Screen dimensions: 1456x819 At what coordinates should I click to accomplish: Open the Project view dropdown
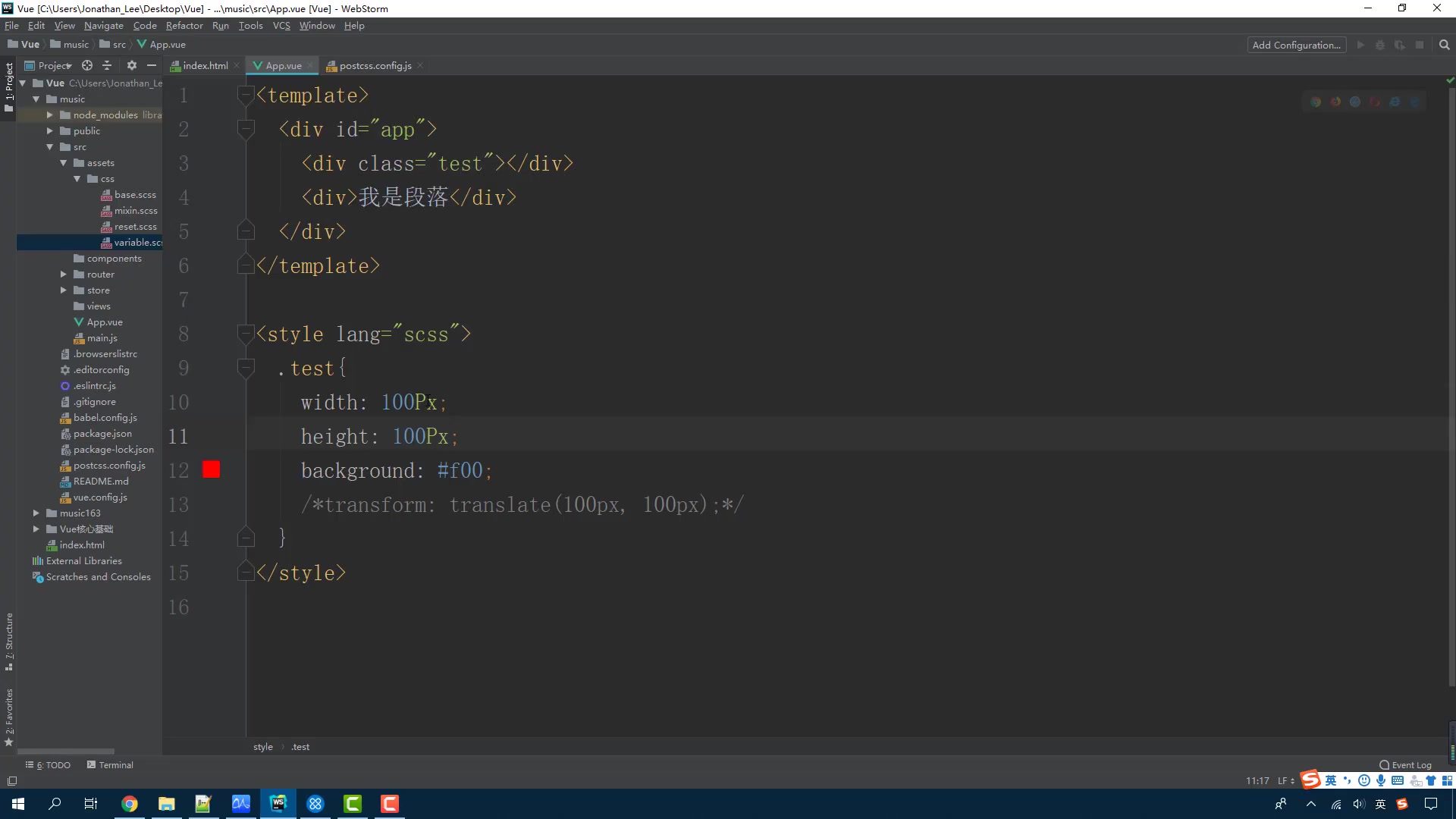pos(49,65)
